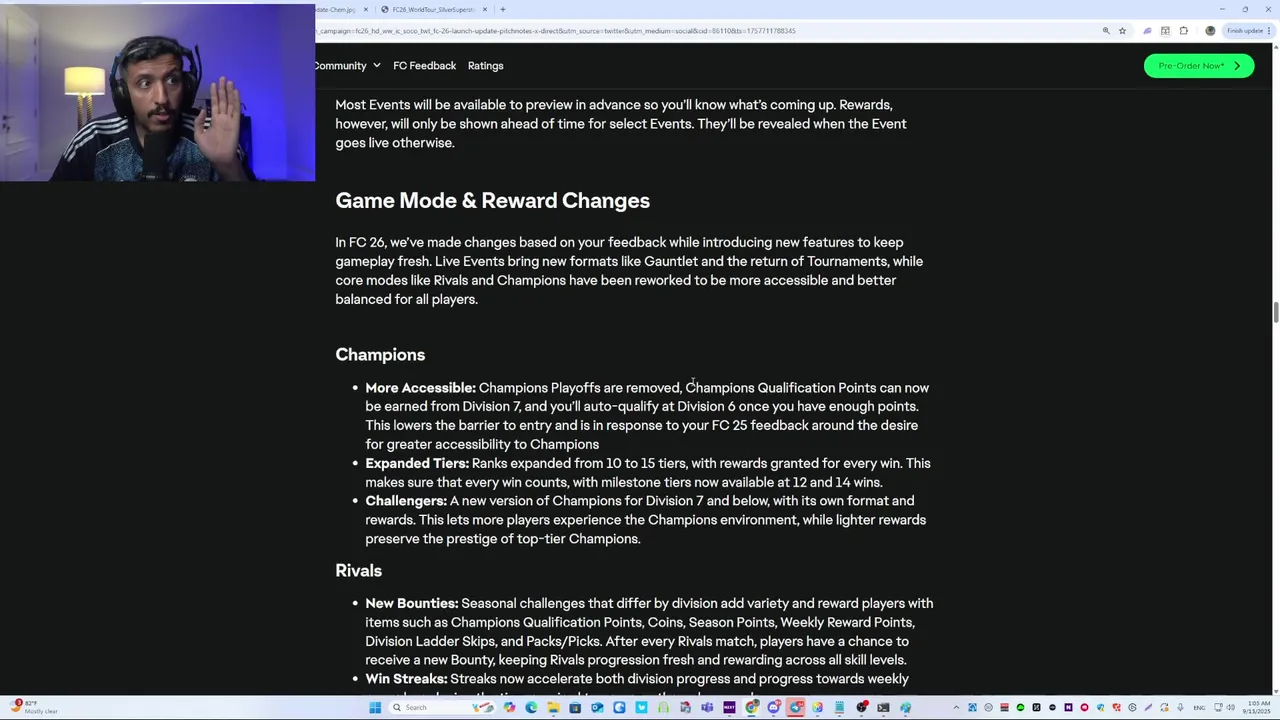Screen dimensions: 1280x720
Task: Open the page zoom magnifier icon
Action: pyautogui.click(x=1106, y=31)
